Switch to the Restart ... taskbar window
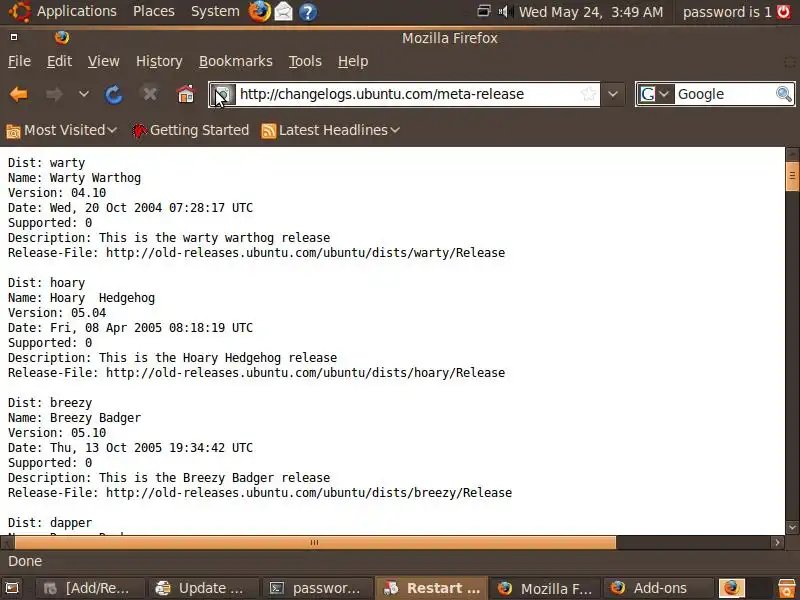 coord(432,588)
